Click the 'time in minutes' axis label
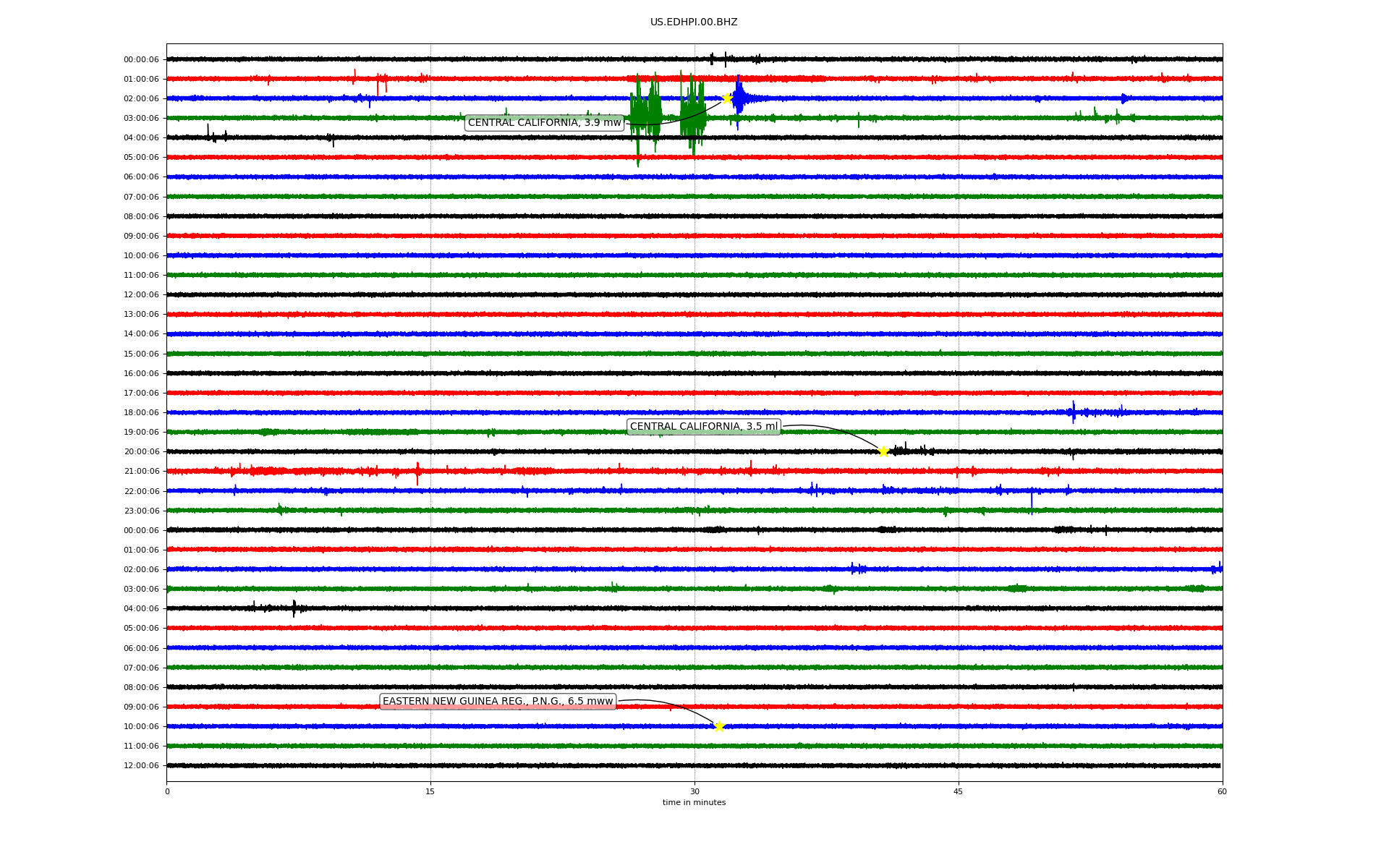Image resolution: width=1389 pixels, height=868 pixels. pos(694,802)
